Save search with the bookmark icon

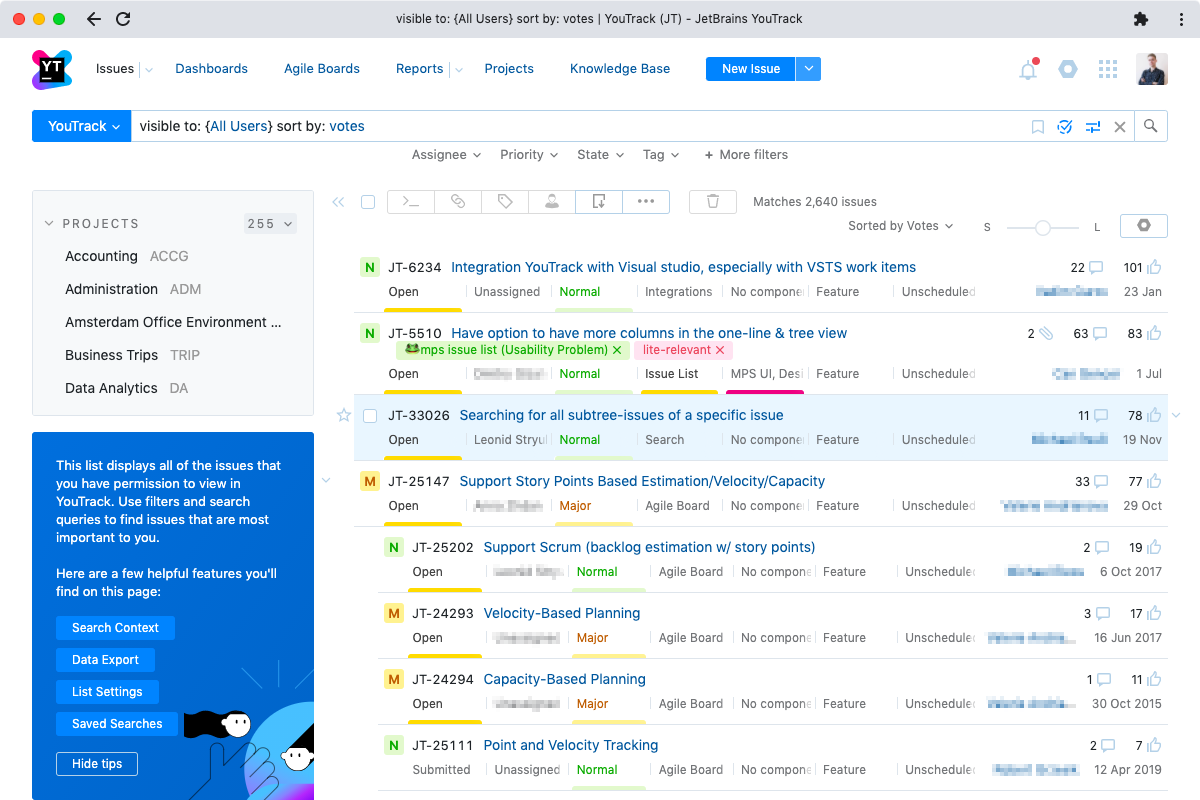(1038, 127)
